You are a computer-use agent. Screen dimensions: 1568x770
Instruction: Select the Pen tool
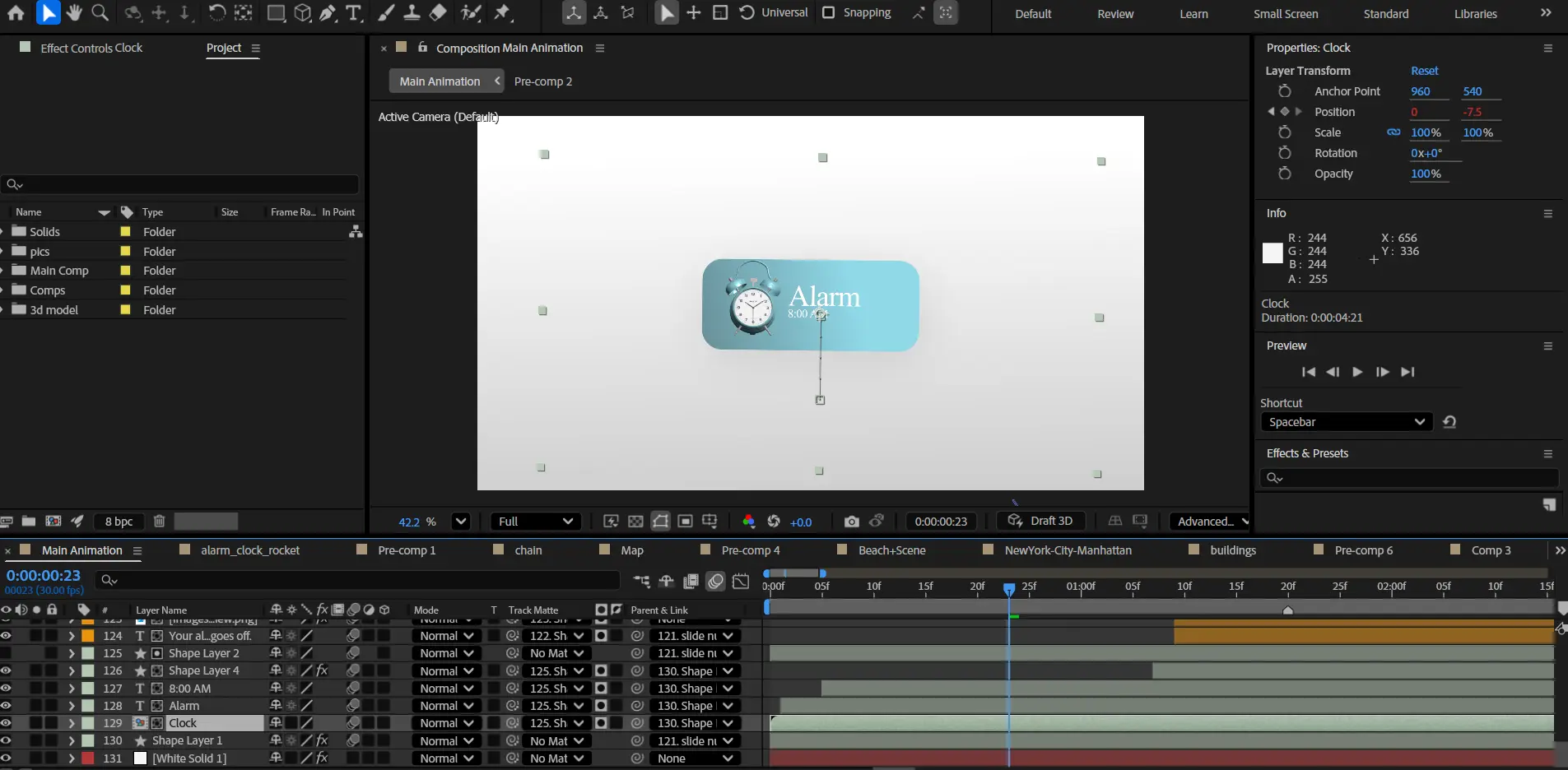[328, 13]
